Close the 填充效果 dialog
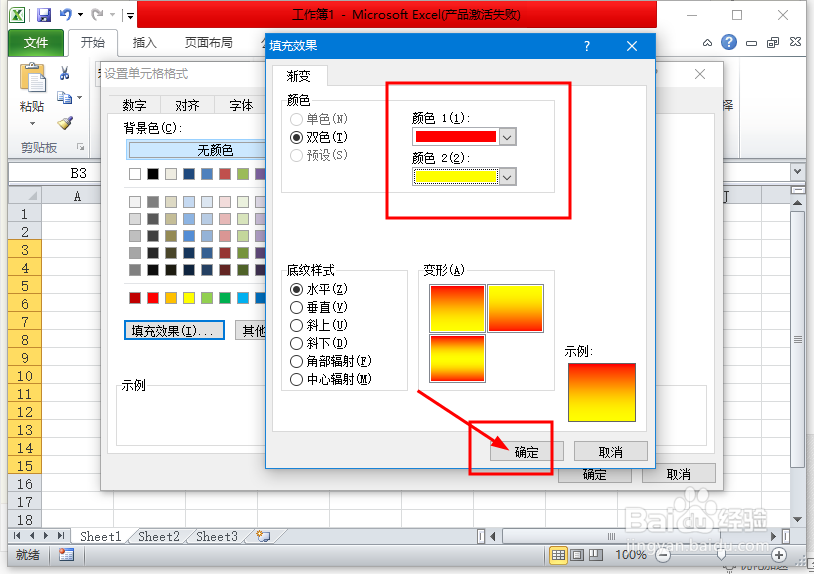Image resolution: width=814 pixels, height=574 pixels. [x=632, y=46]
